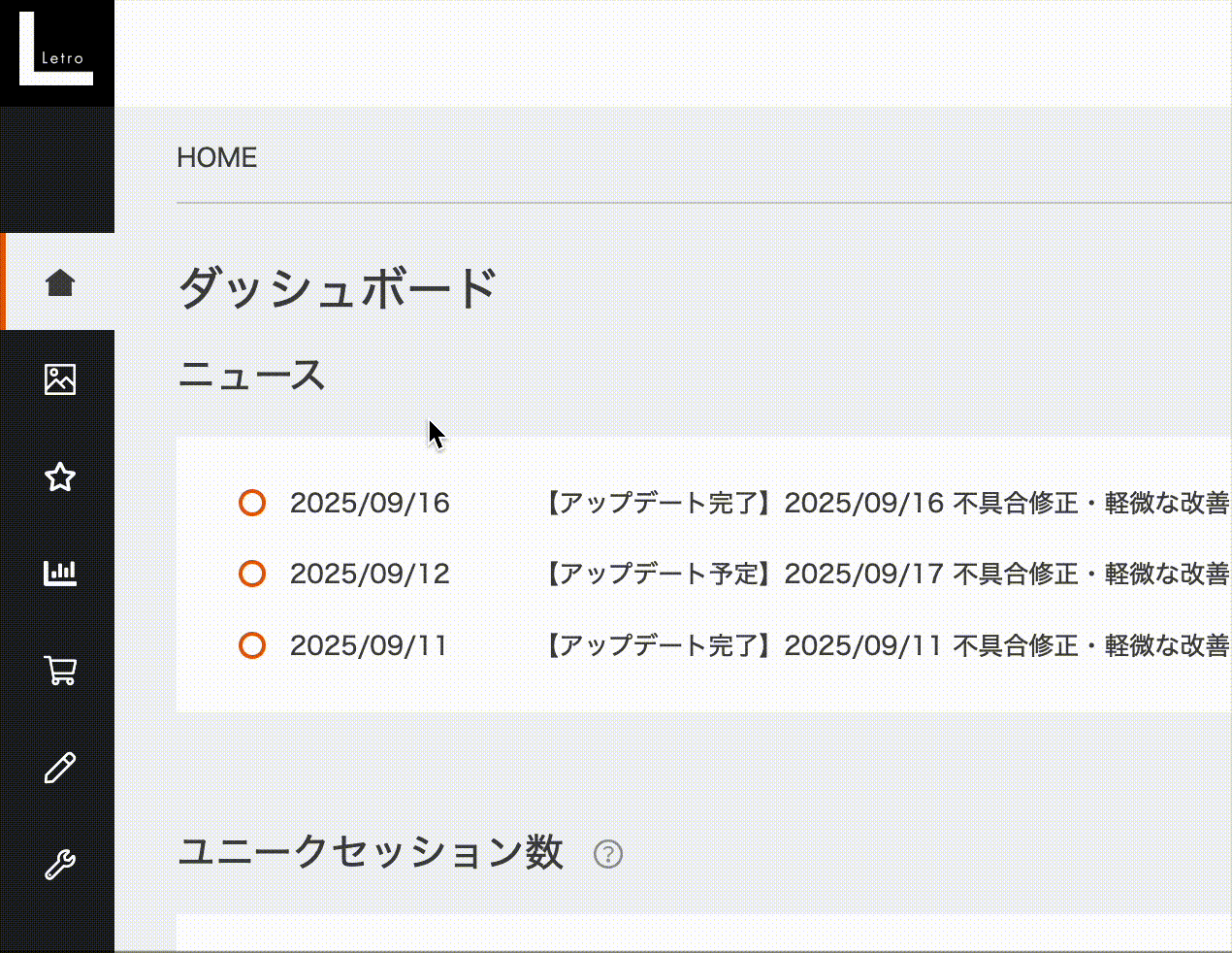Click the orange circle beside 2025/09/16
This screenshot has height=953, width=1232.
click(252, 503)
